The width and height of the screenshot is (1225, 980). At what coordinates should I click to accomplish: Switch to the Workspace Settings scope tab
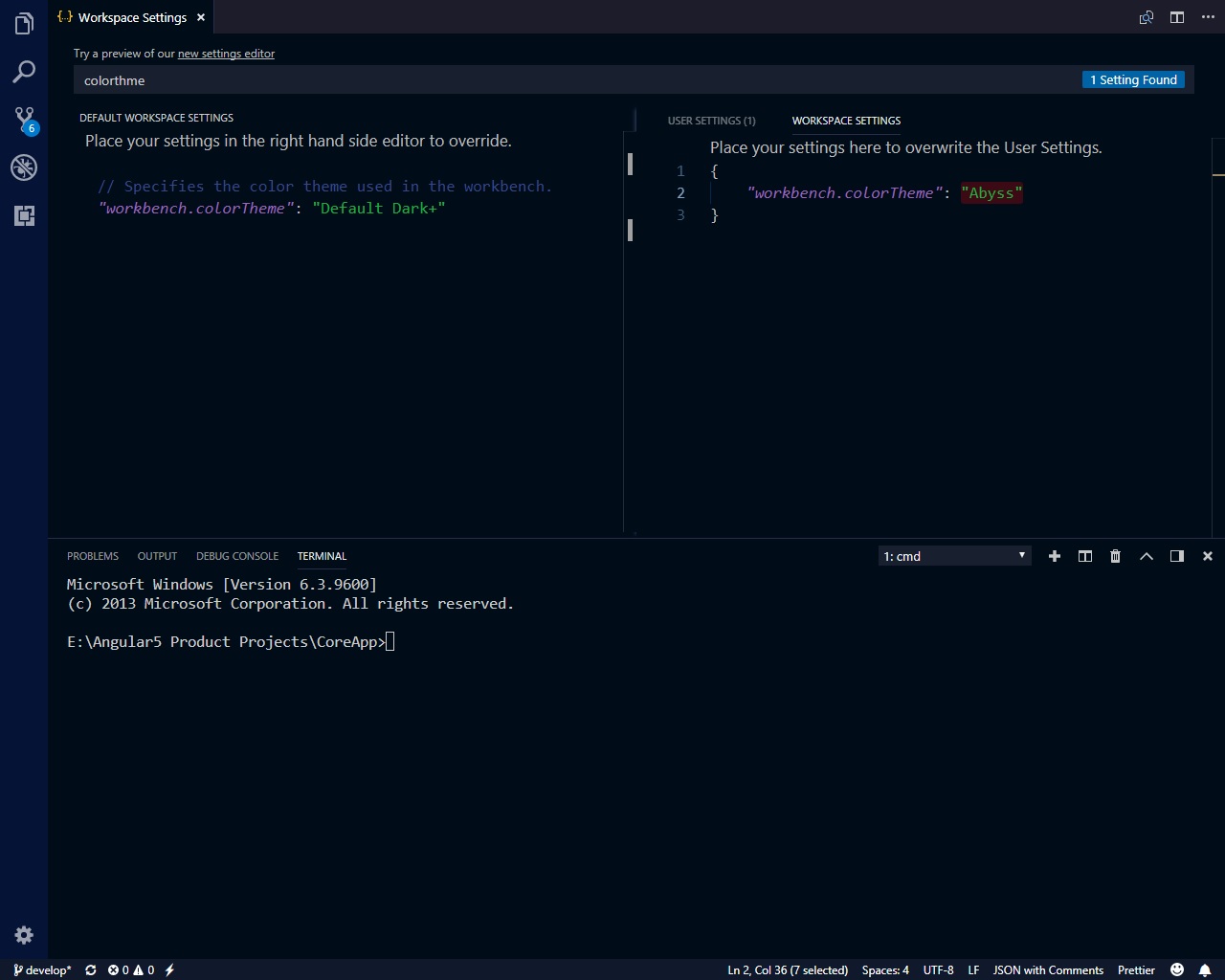click(846, 121)
